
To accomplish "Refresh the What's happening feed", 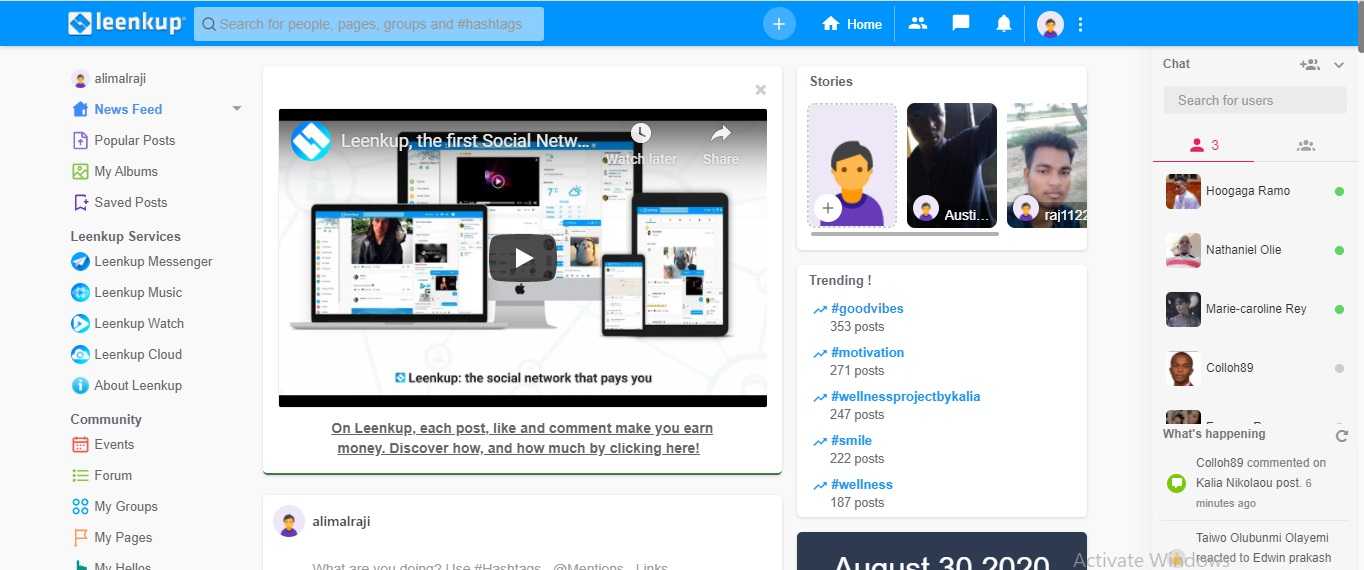I will pyautogui.click(x=1342, y=436).
